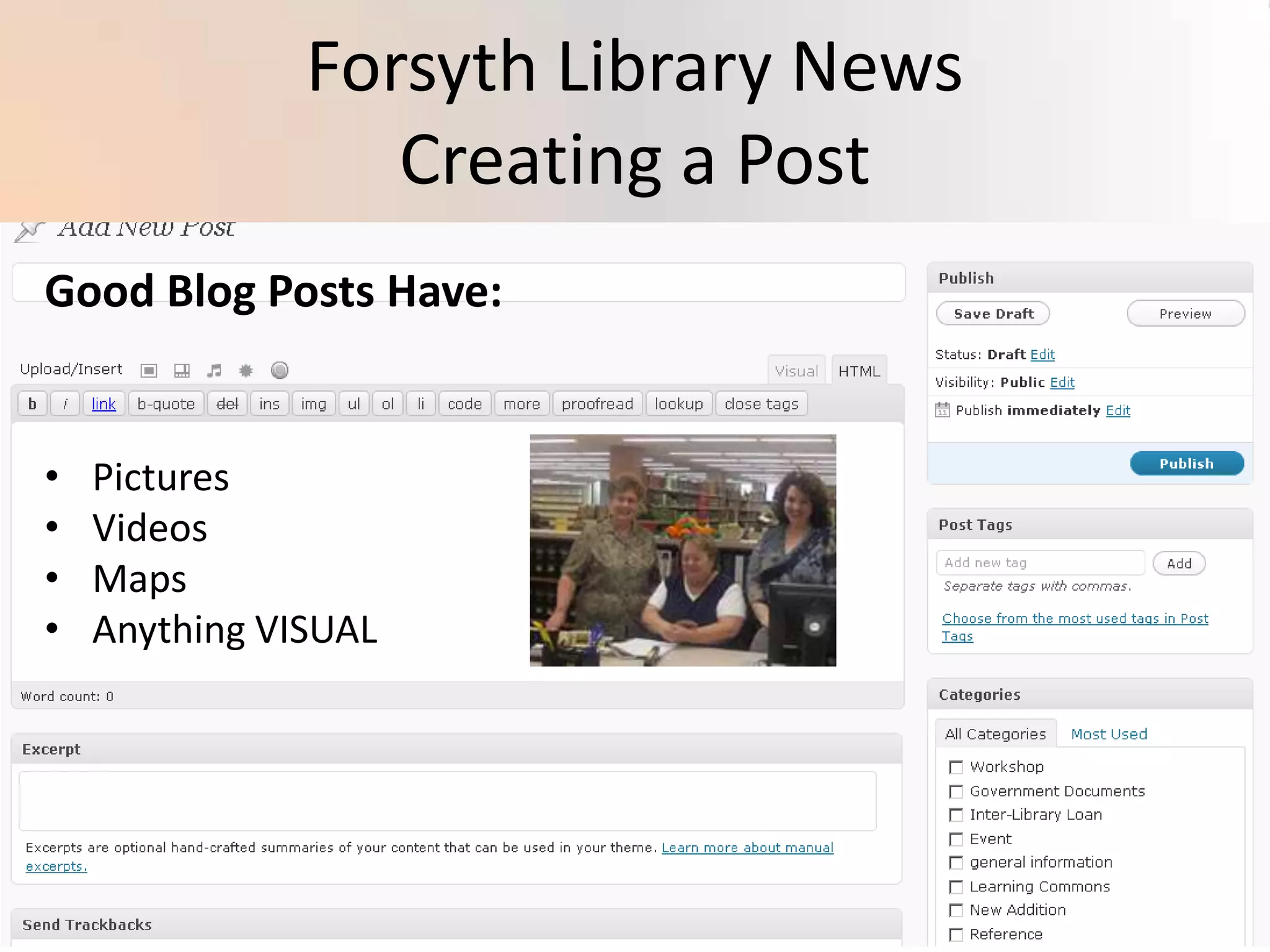Insert a code tag with the code button
This screenshot has height=952, width=1270.
pos(465,404)
